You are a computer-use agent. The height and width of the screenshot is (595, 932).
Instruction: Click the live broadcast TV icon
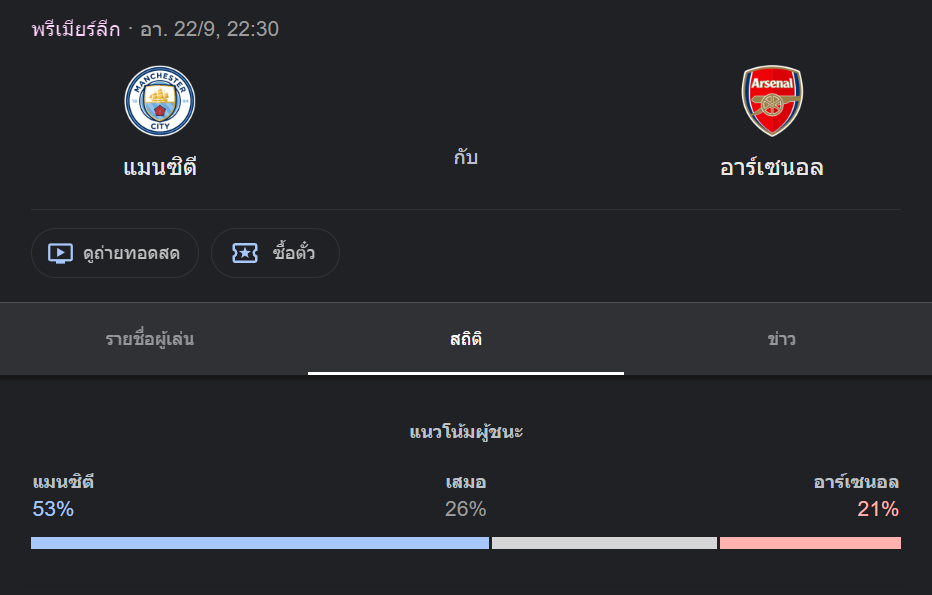click(x=61, y=253)
